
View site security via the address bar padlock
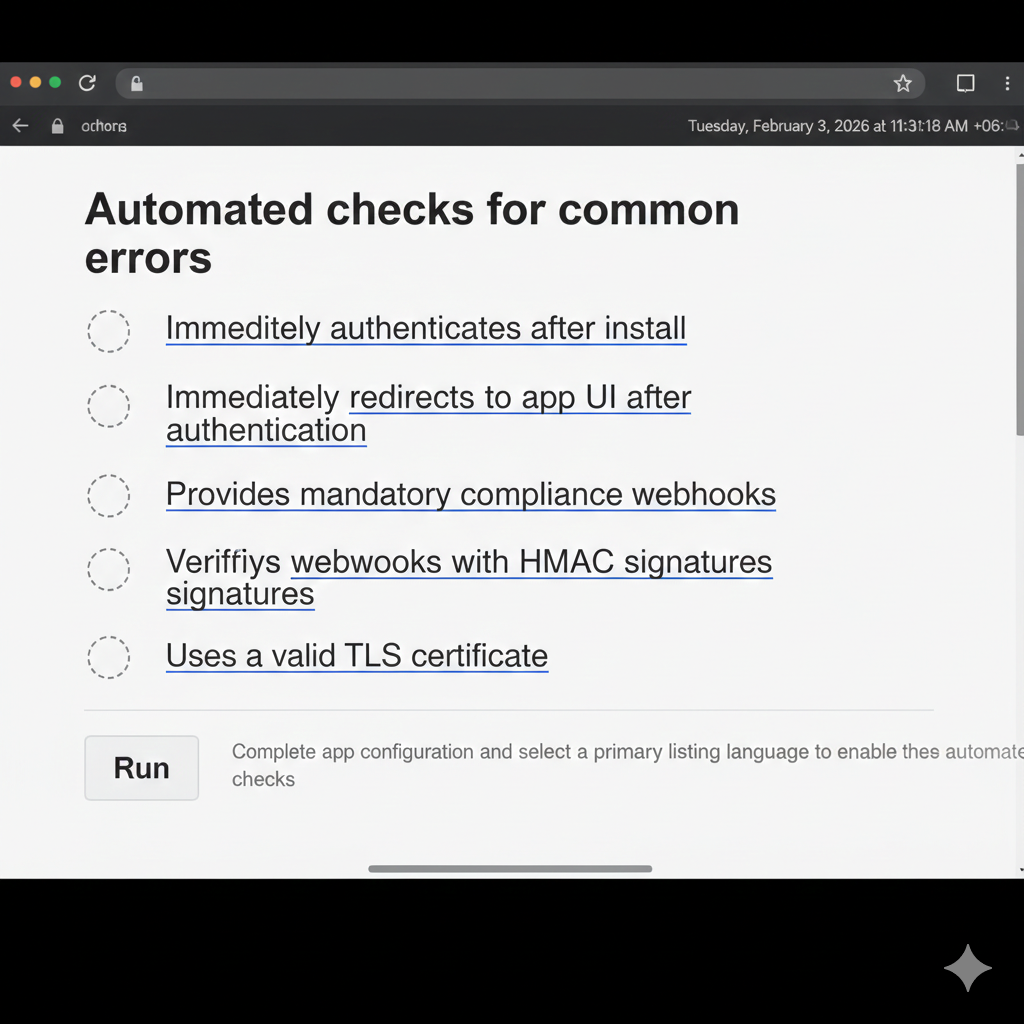pyautogui.click(x=136, y=84)
